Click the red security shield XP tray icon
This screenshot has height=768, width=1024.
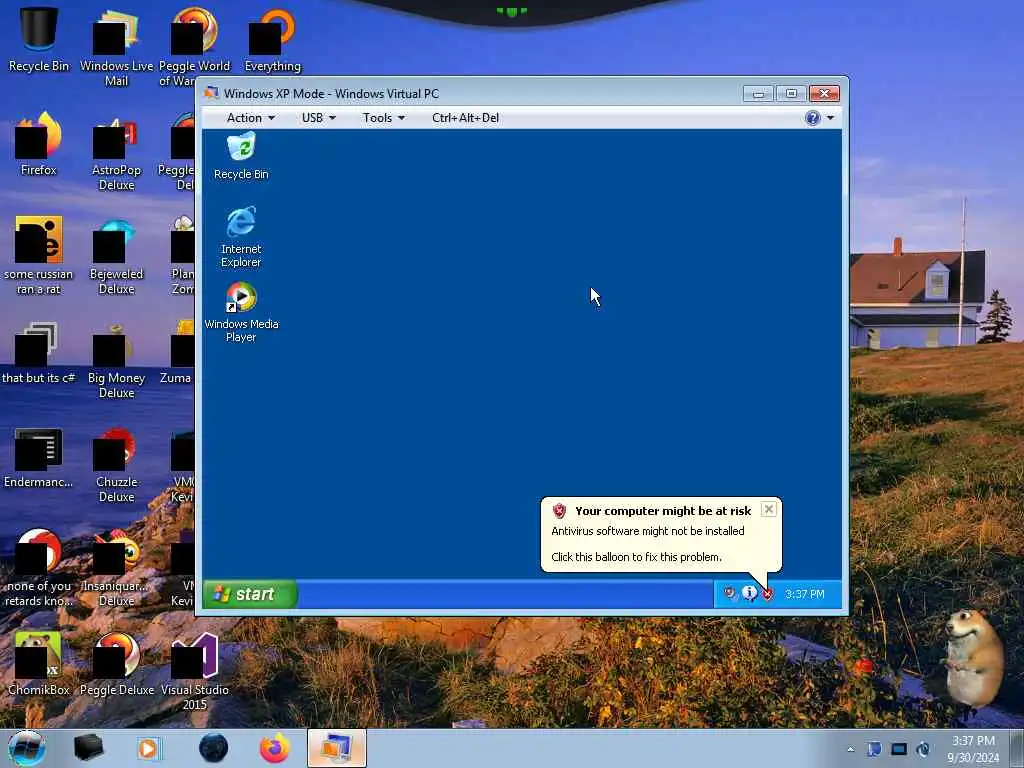tap(768, 594)
